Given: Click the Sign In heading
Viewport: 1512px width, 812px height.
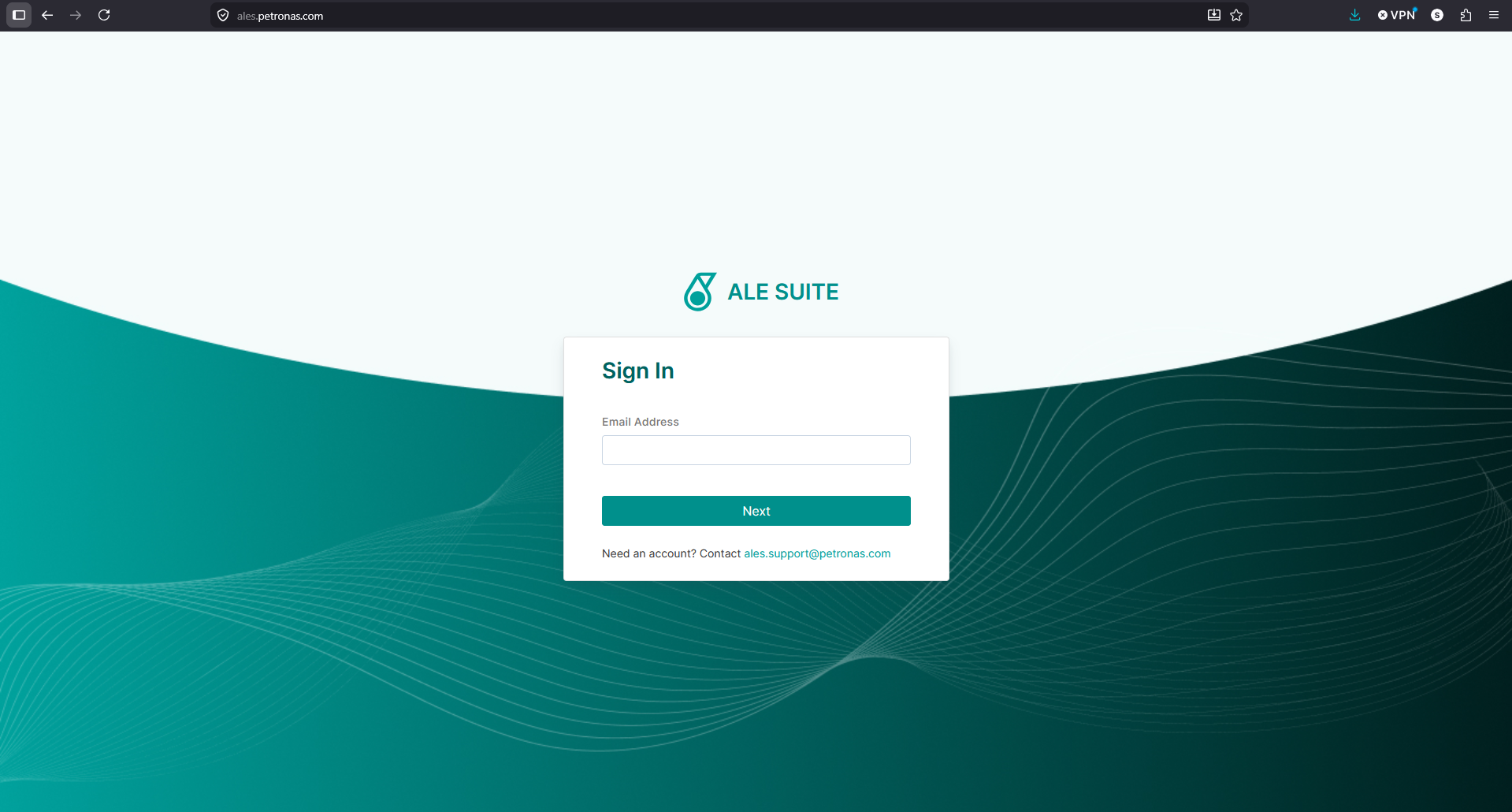Looking at the screenshot, I should (638, 371).
